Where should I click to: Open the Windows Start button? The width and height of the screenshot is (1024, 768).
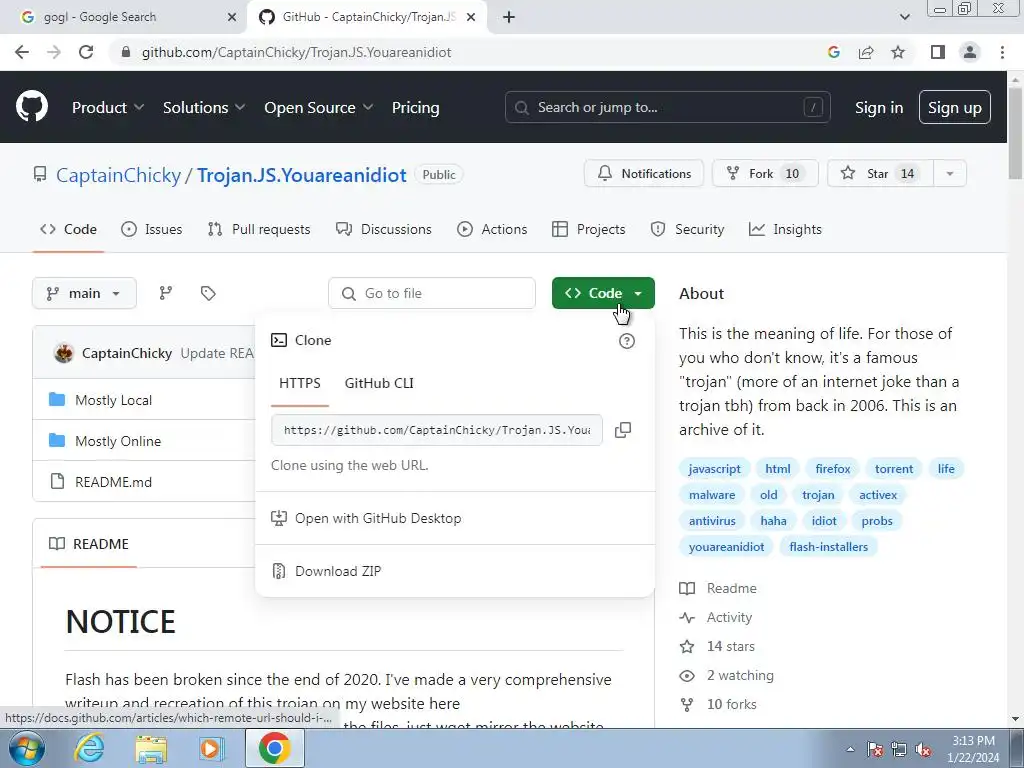(25, 748)
